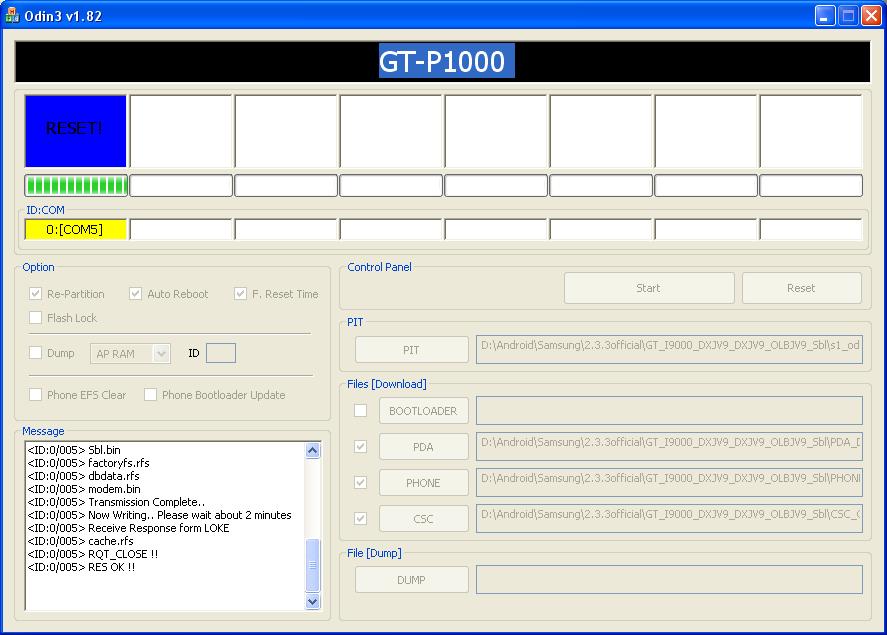Click the PDA file path field
This screenshot has width=887, height=635.
tap(669, 447)
